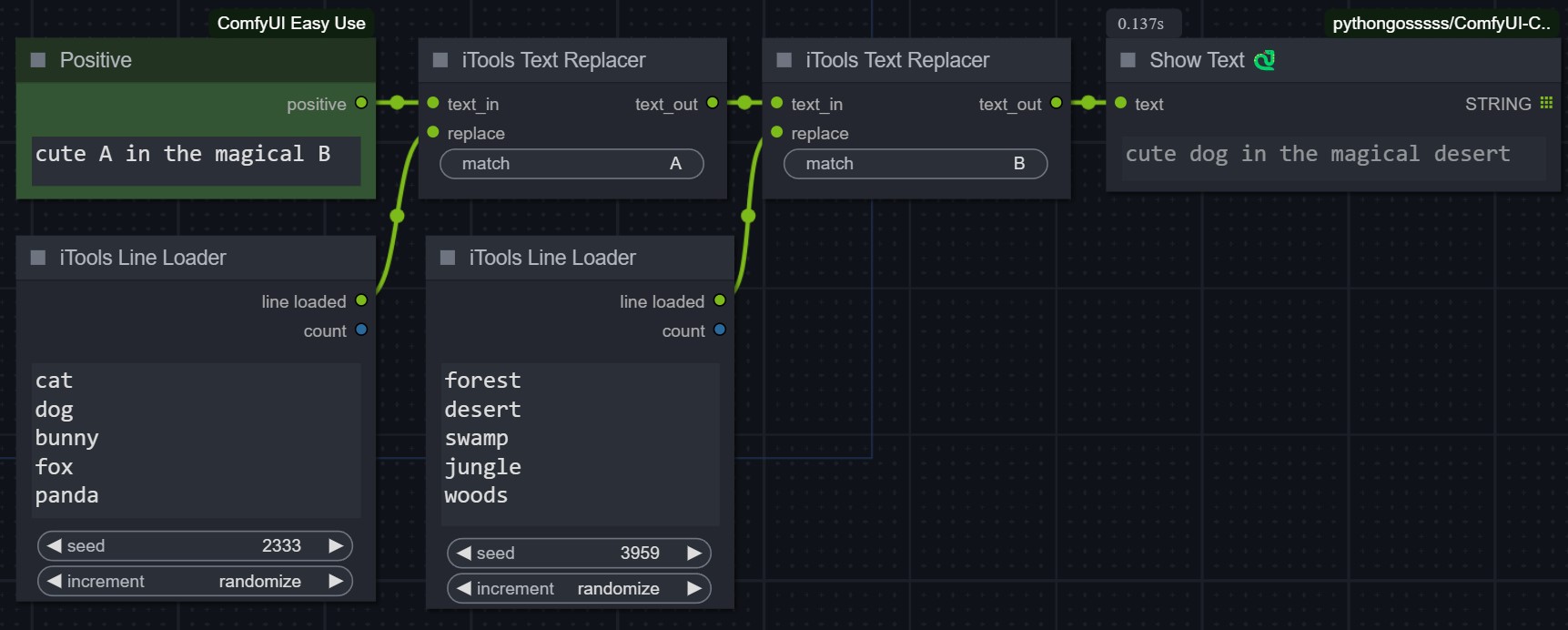Click the match field containing A
The width and height of the screenshot is (1568, 630).
pyautogui.click(x=572, y=164)
